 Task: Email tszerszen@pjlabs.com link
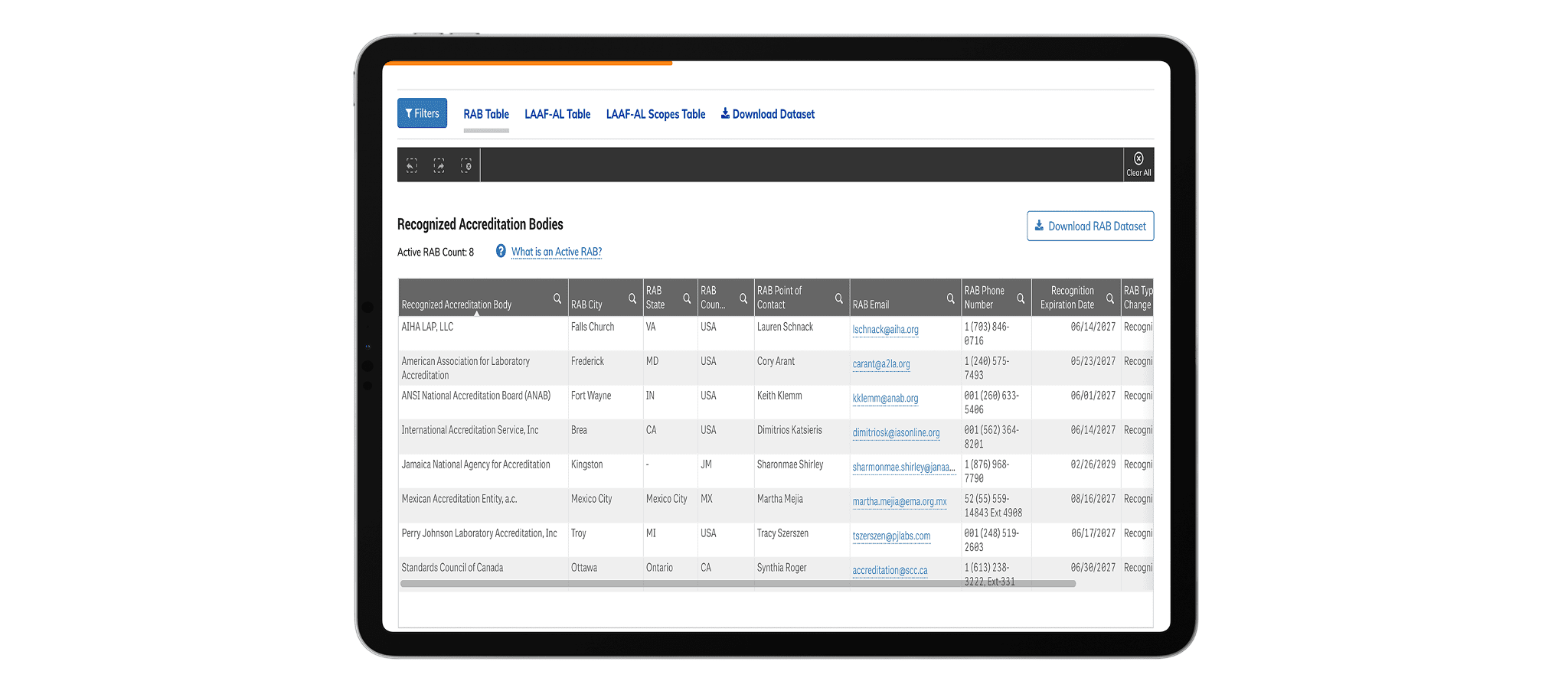point(891,536)
